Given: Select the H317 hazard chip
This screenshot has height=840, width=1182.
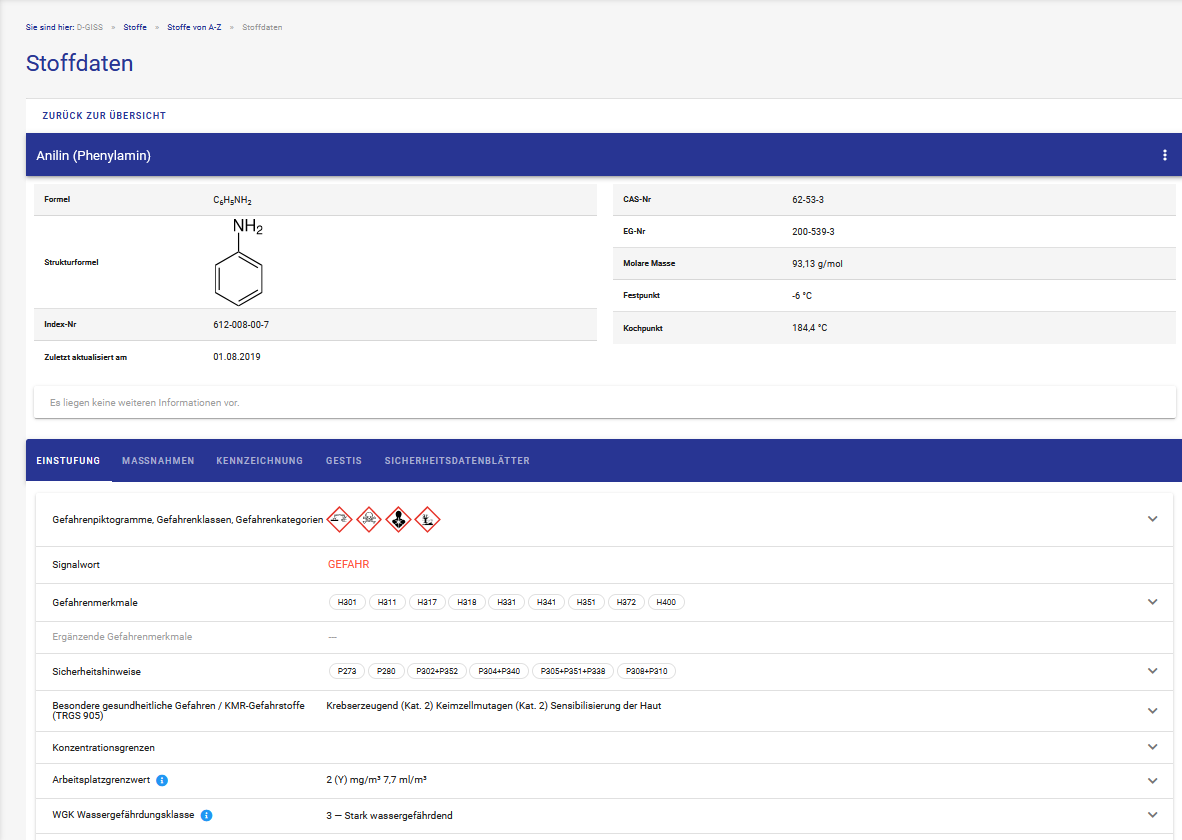Looking at the screenshot, I should point(427,602).
